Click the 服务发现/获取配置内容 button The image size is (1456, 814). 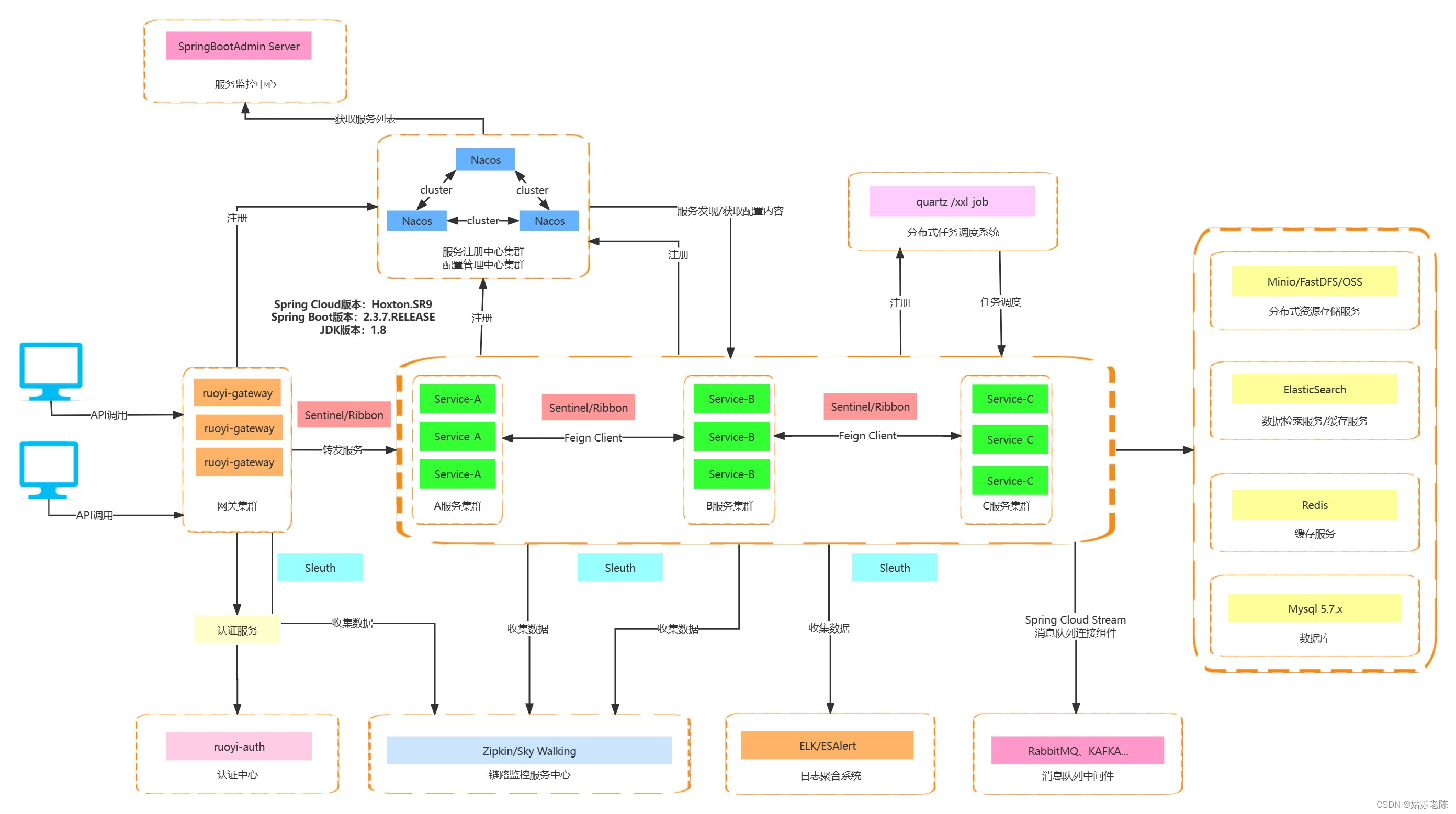727,207
